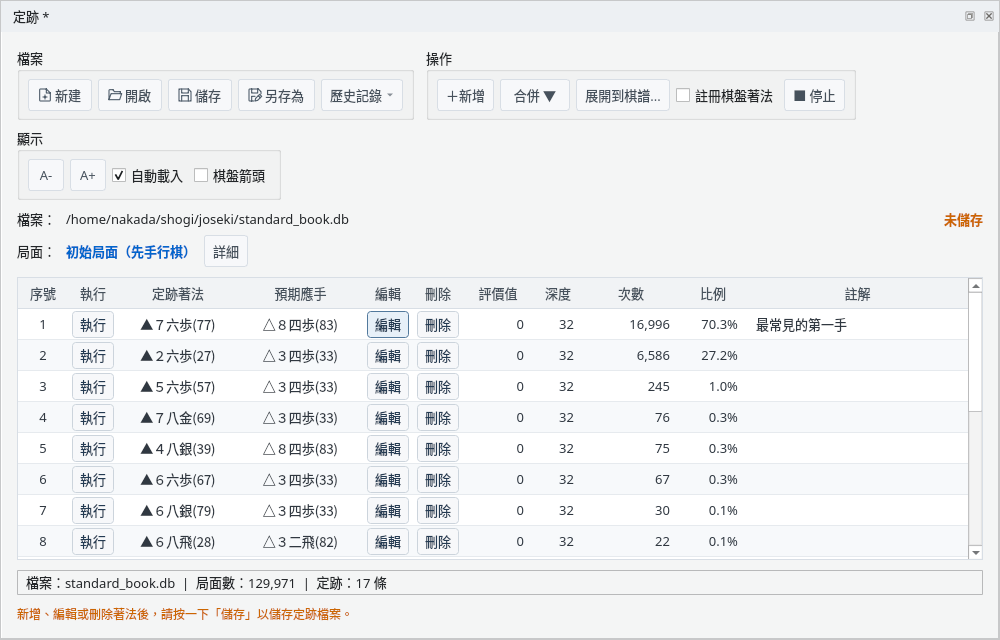Viewport: 1000px width, 640px height.
Task: Delete row 7 move ▲６八銀(79)
Action: click(x=438, y=511)
